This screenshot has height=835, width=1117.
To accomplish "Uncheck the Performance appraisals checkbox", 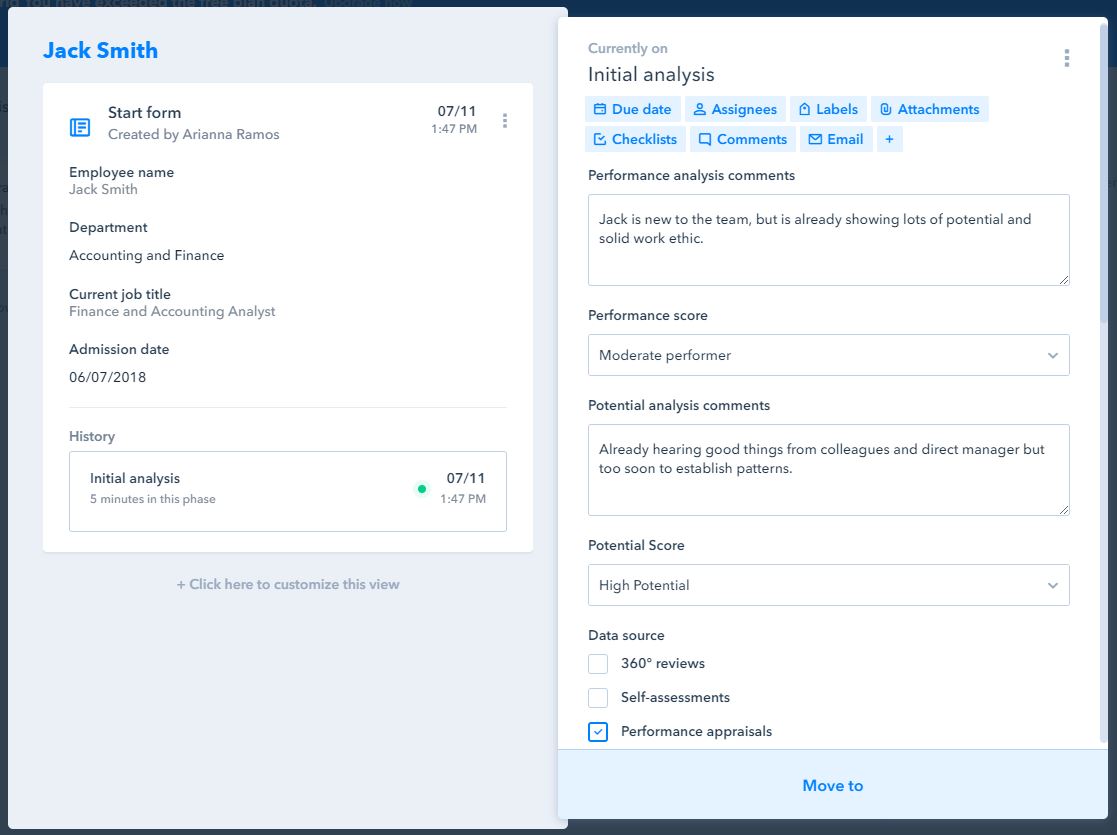I will pyautogui.click(x=598, y=732).
